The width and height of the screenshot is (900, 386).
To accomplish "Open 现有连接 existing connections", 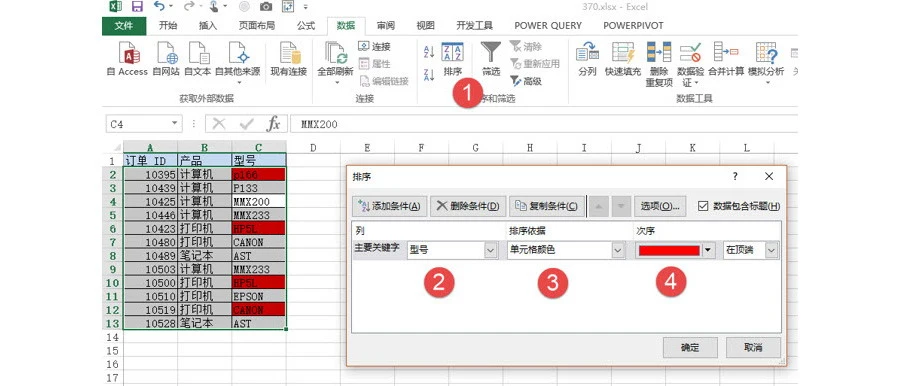I will [289, 60].
